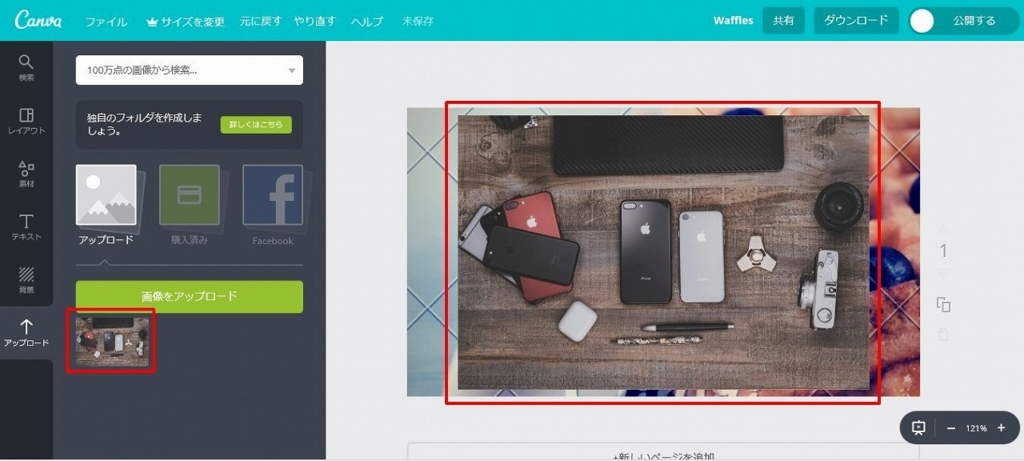Move the page down with the arrow
This screenshot has height=461, width=1024.
[x=943, y=272]
